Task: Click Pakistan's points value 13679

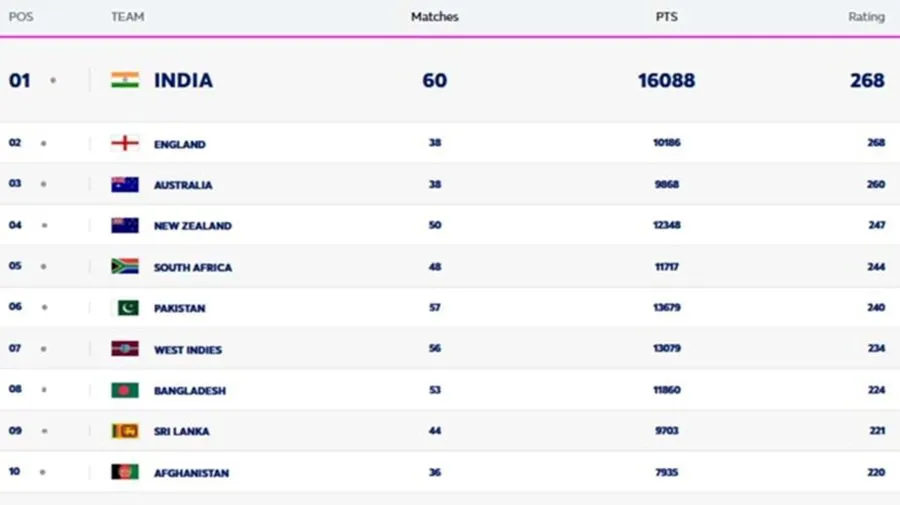Action: point(666,308)
